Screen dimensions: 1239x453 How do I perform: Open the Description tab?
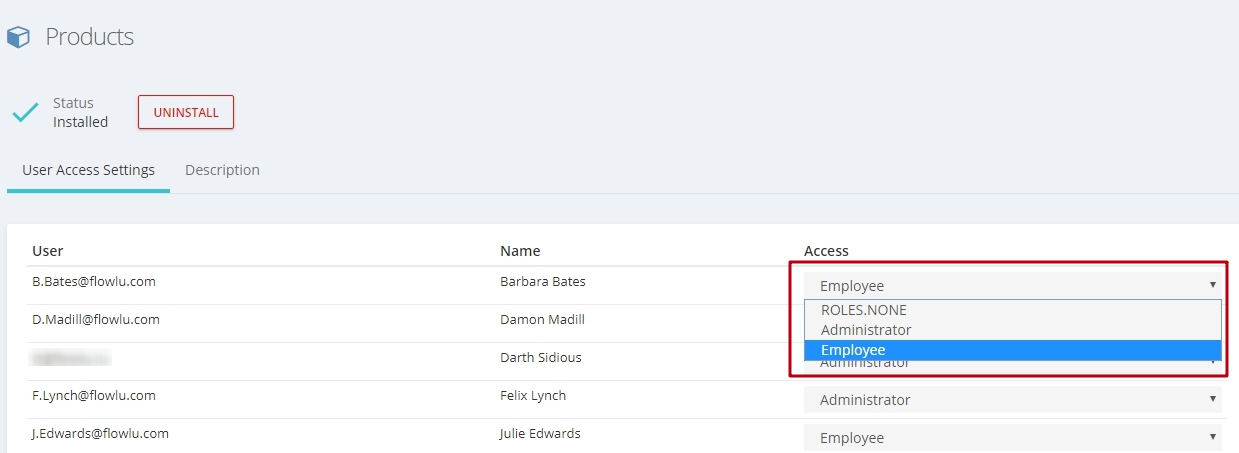222,170
